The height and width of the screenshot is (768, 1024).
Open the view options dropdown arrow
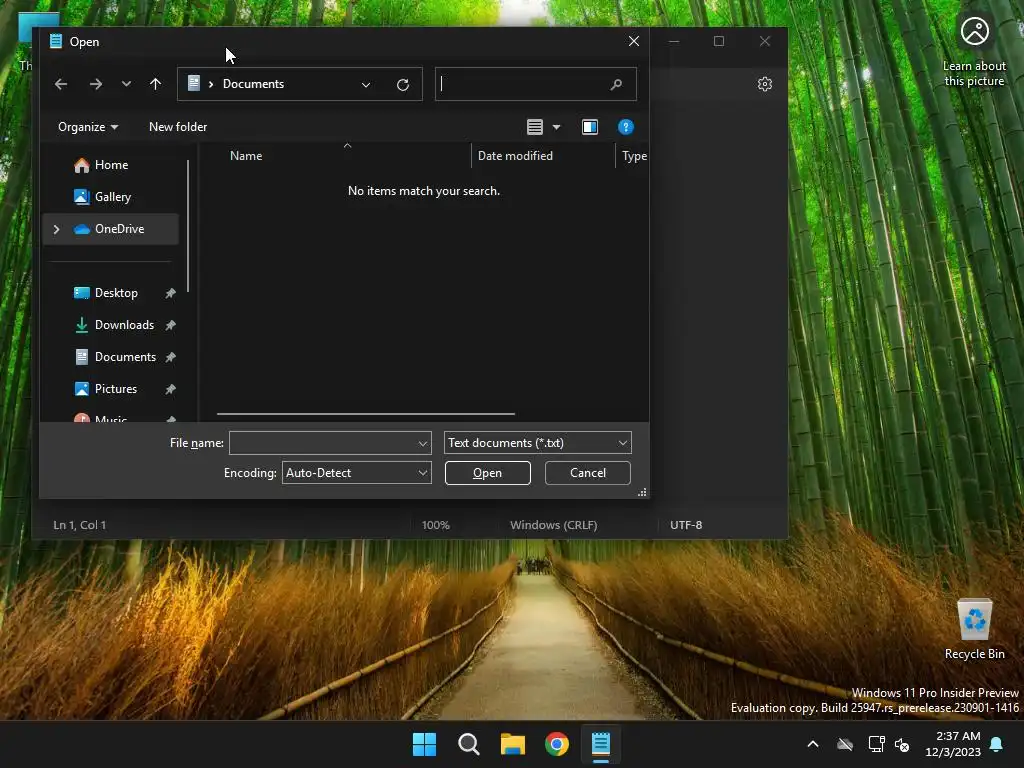coord(556,127)
